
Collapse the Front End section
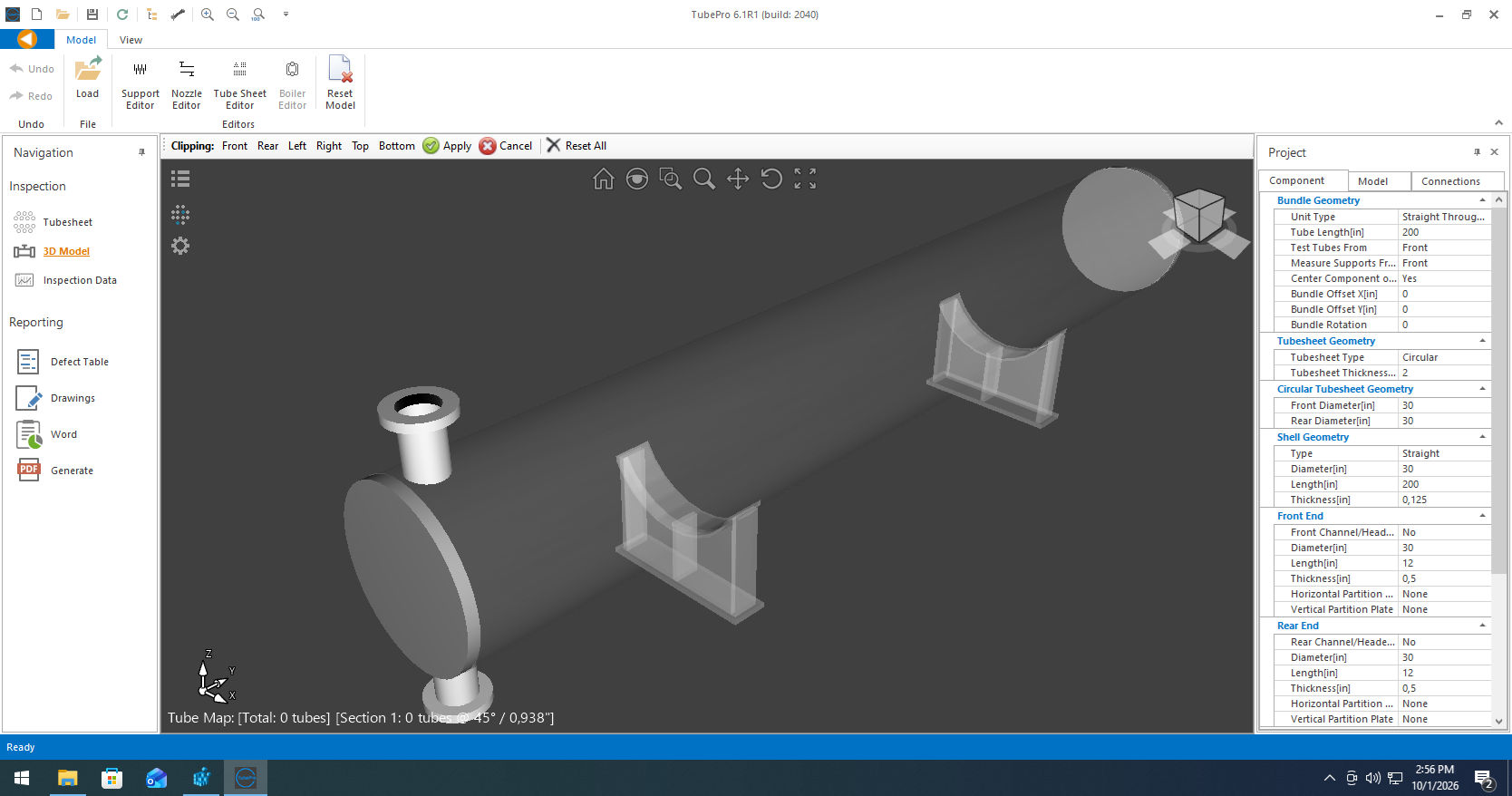[1483, 516]
